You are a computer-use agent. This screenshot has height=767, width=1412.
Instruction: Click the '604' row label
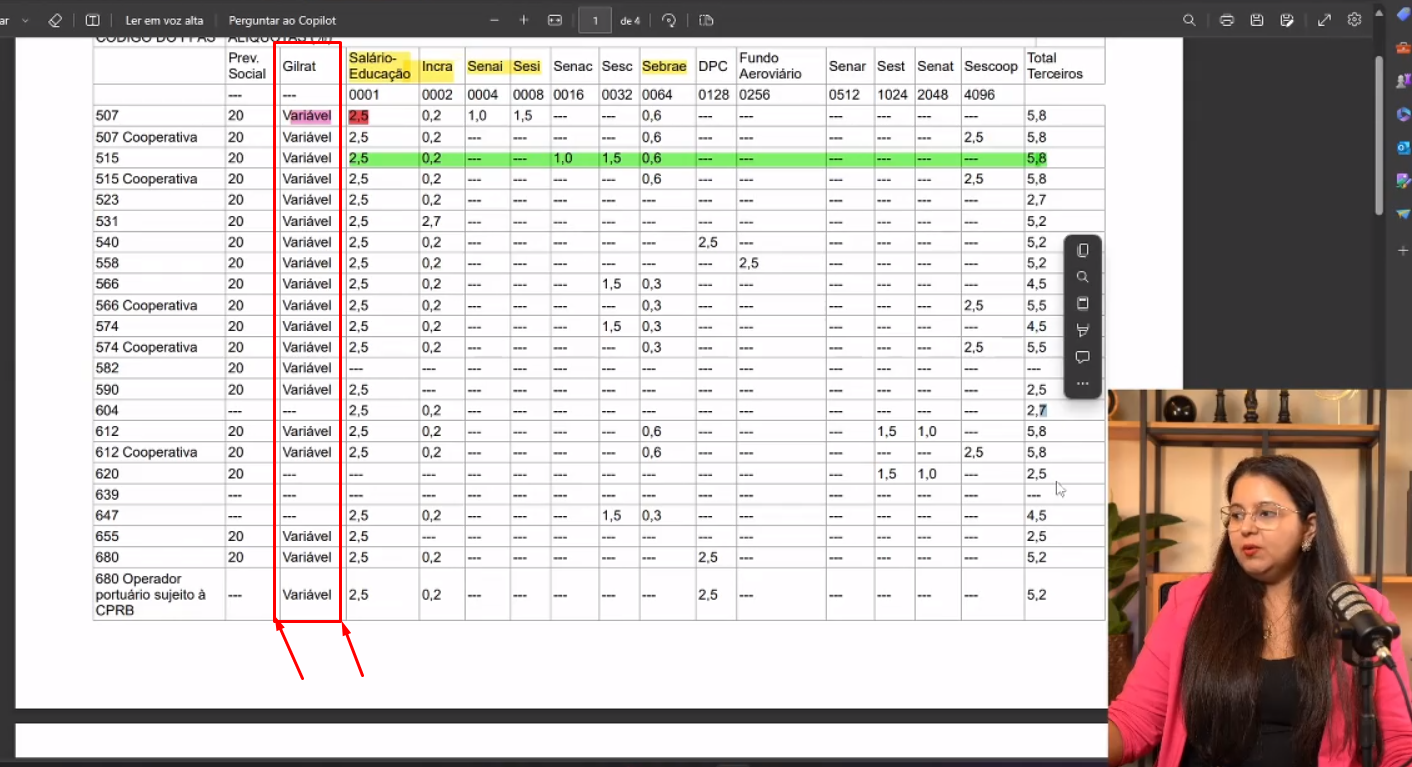pyautogui.click(x=107, y=410)
